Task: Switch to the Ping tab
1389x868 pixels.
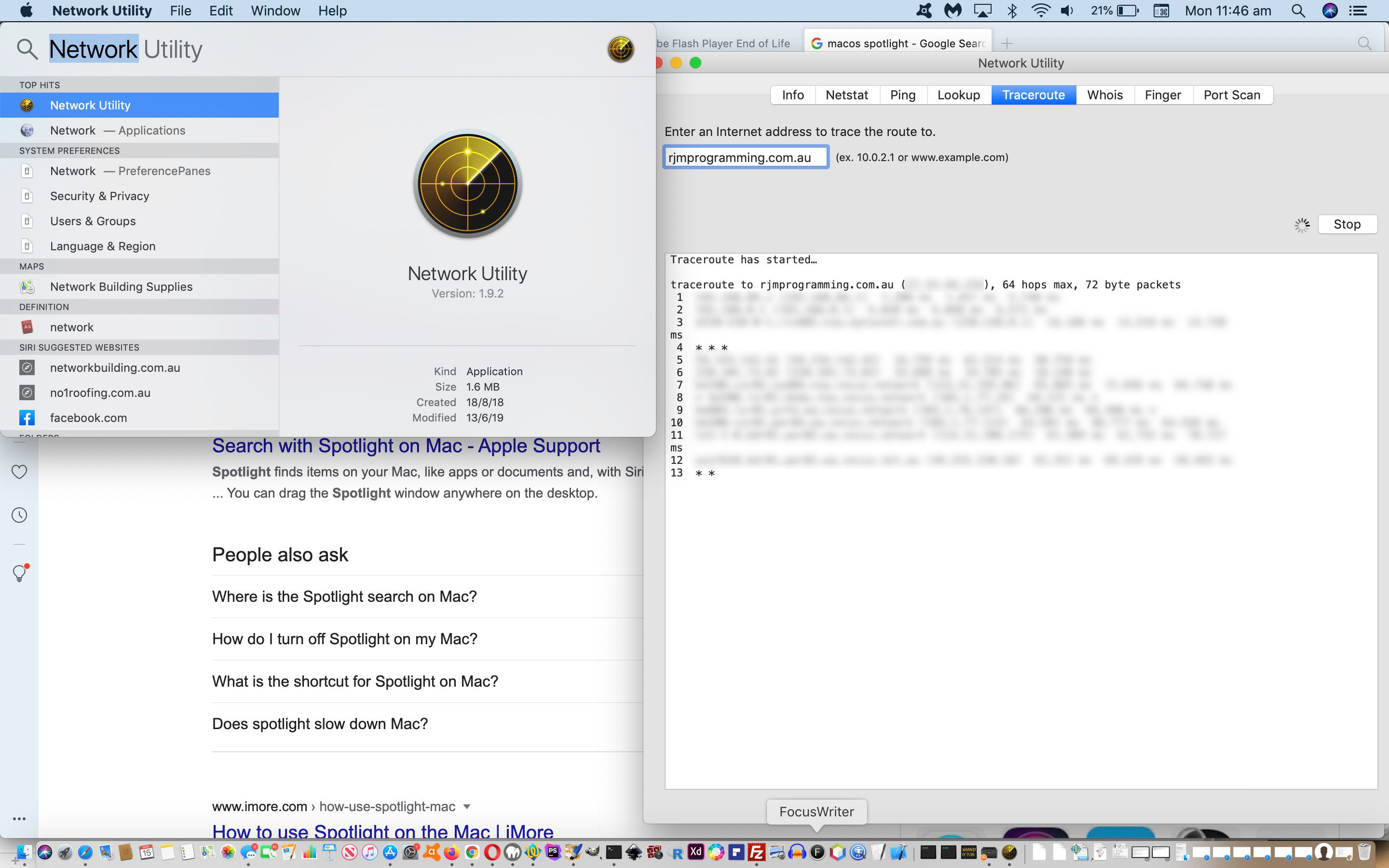Action: 903,95
